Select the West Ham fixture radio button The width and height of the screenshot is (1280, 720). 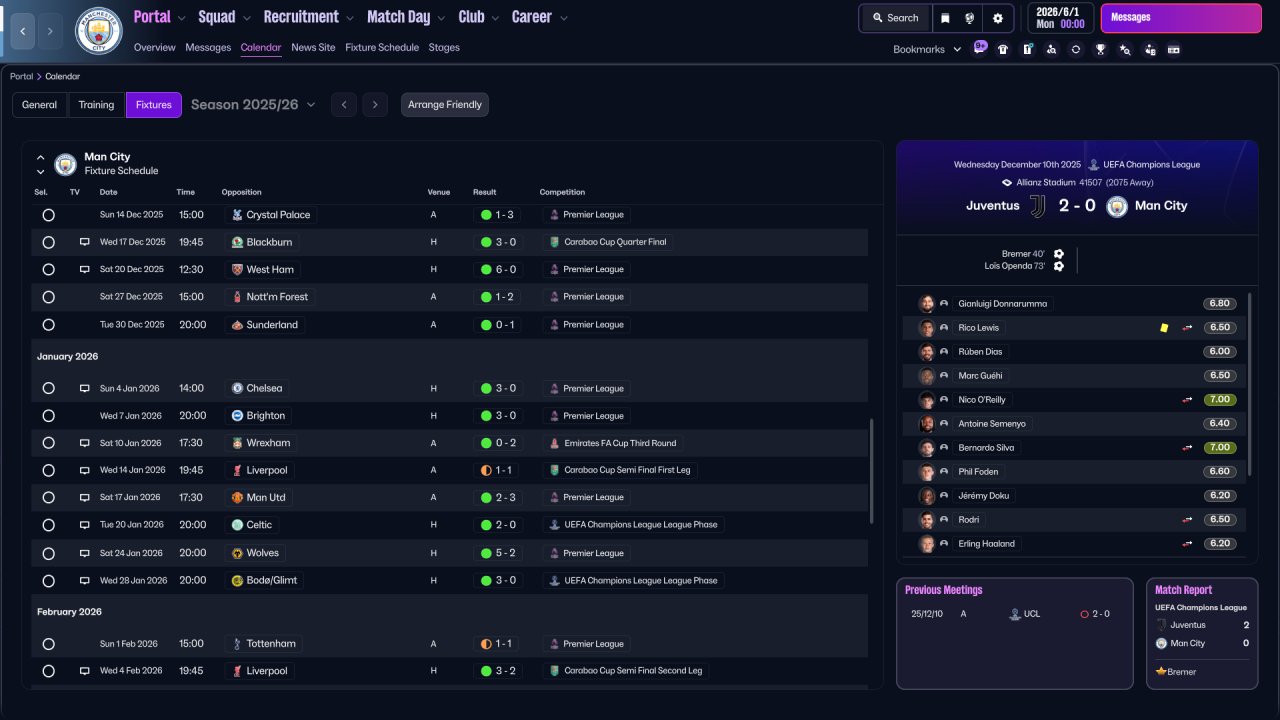(48, 270)
